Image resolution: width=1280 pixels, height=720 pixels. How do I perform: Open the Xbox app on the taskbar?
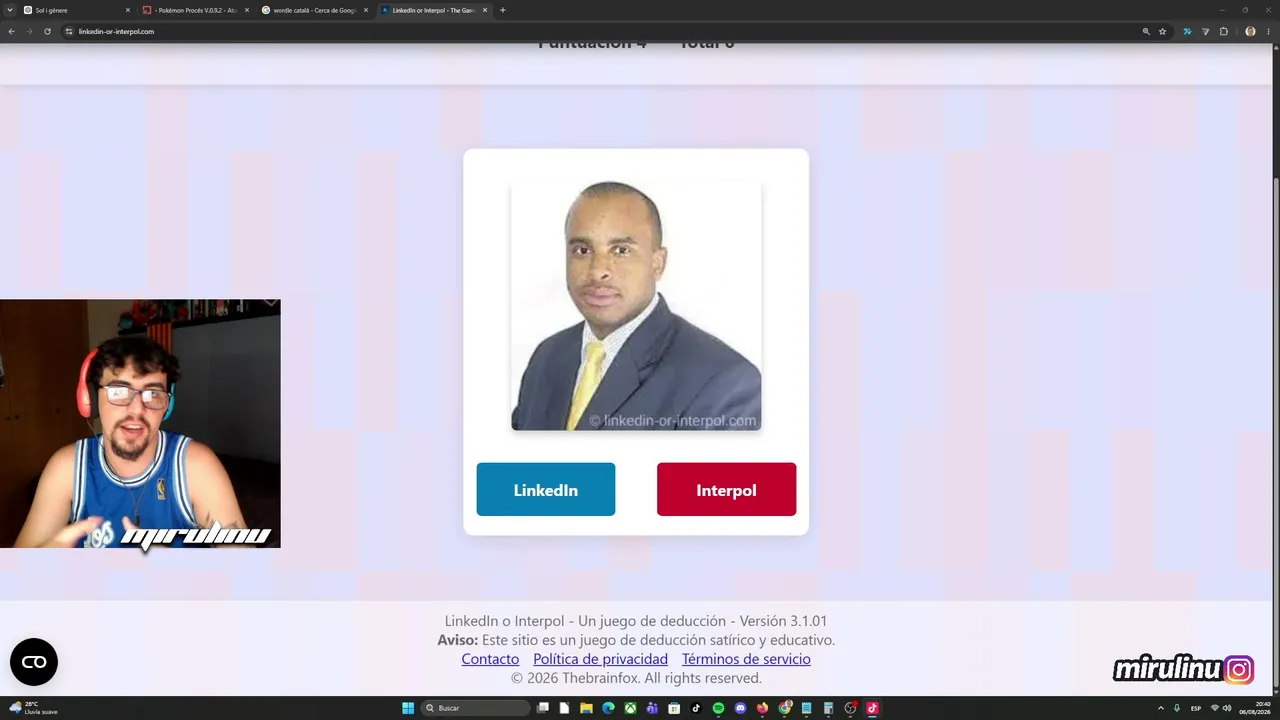click(x=630, y=708)
